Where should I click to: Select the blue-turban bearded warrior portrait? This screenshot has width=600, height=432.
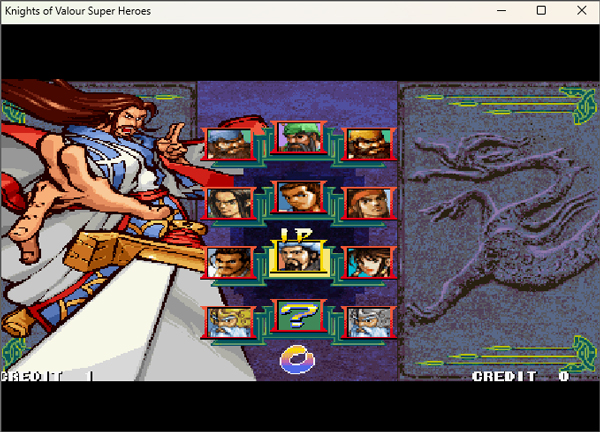tap(229, 144)
